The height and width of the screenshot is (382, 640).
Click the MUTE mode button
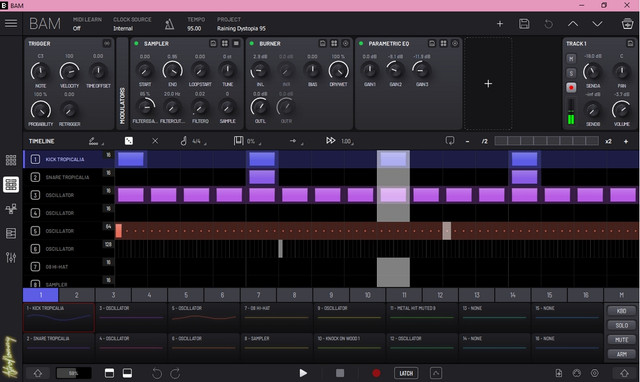pos(621,340)
